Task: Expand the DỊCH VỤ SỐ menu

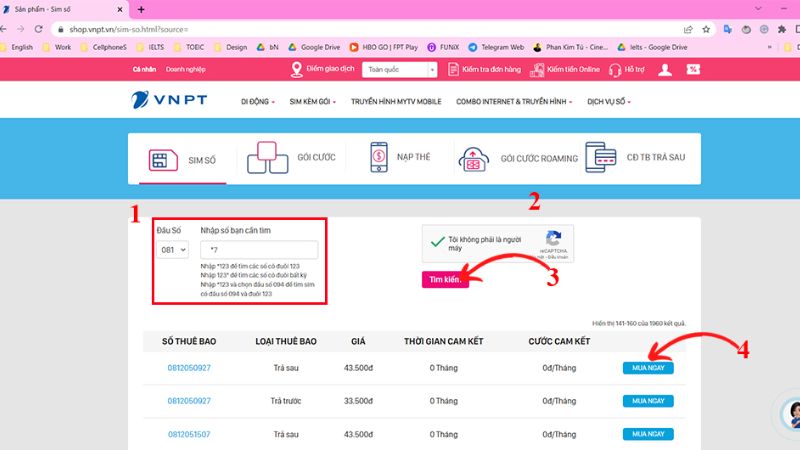Action: tap(609, 102)
